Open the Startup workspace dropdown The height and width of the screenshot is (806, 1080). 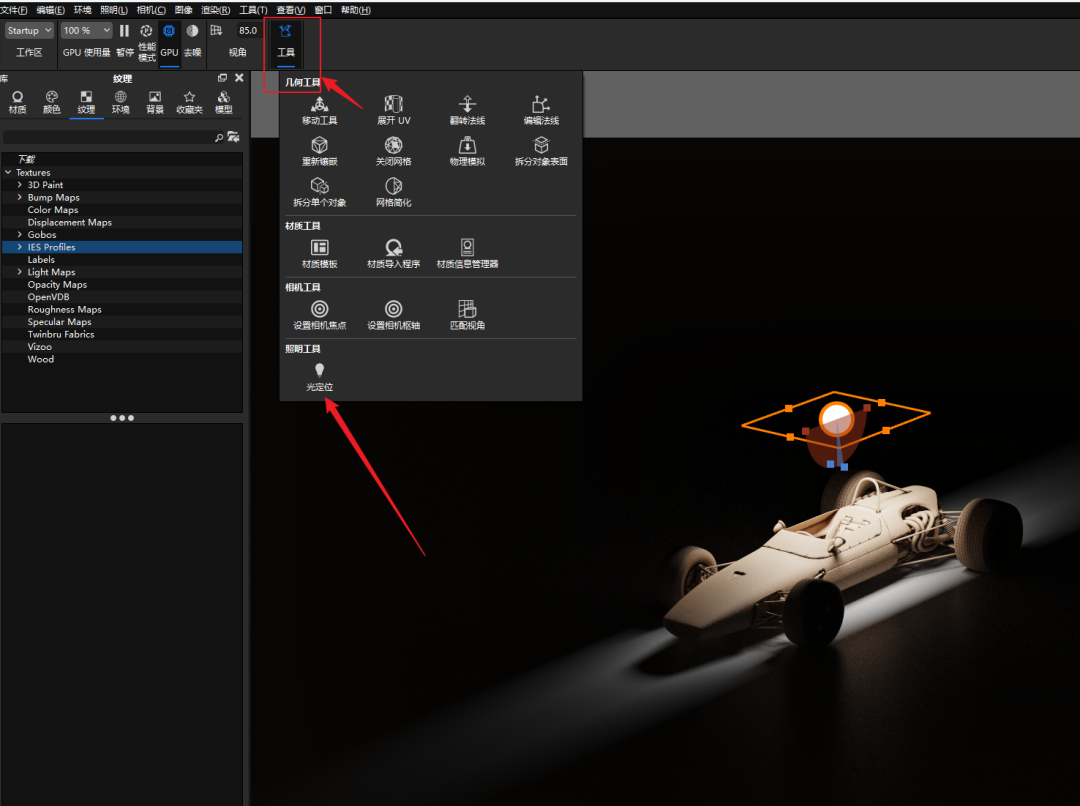29,30
